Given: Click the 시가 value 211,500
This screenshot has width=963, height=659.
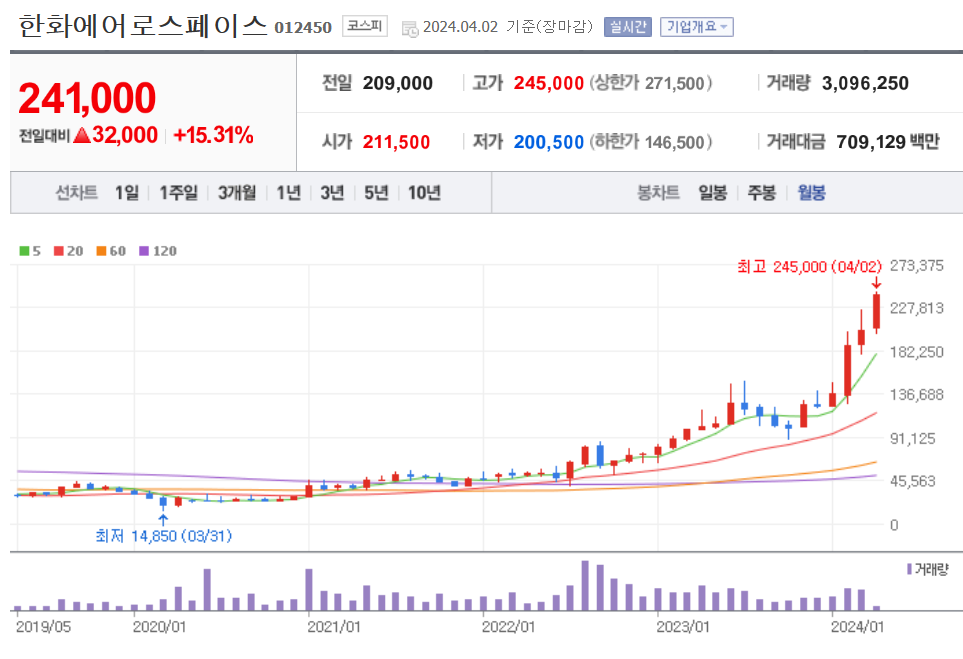Looking at the screenshot, I should [396, 142].
